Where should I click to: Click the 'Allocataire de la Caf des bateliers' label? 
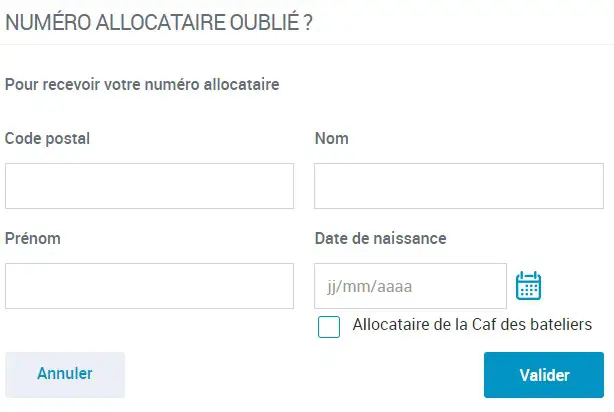[472, 324]
